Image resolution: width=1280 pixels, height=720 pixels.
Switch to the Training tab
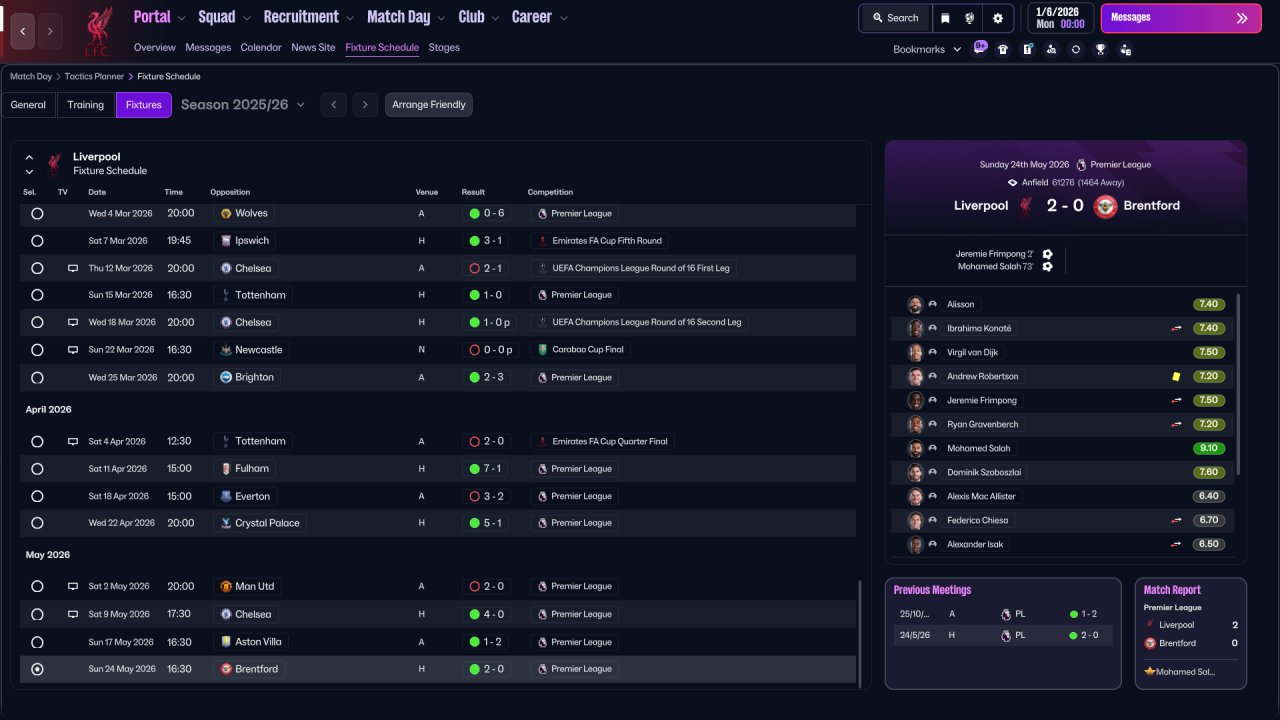tap(86, 105)
